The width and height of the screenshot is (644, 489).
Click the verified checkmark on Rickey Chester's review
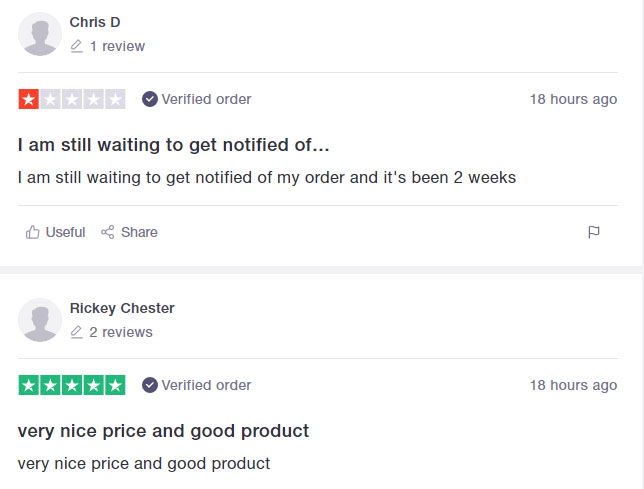[x=150, y=385]
